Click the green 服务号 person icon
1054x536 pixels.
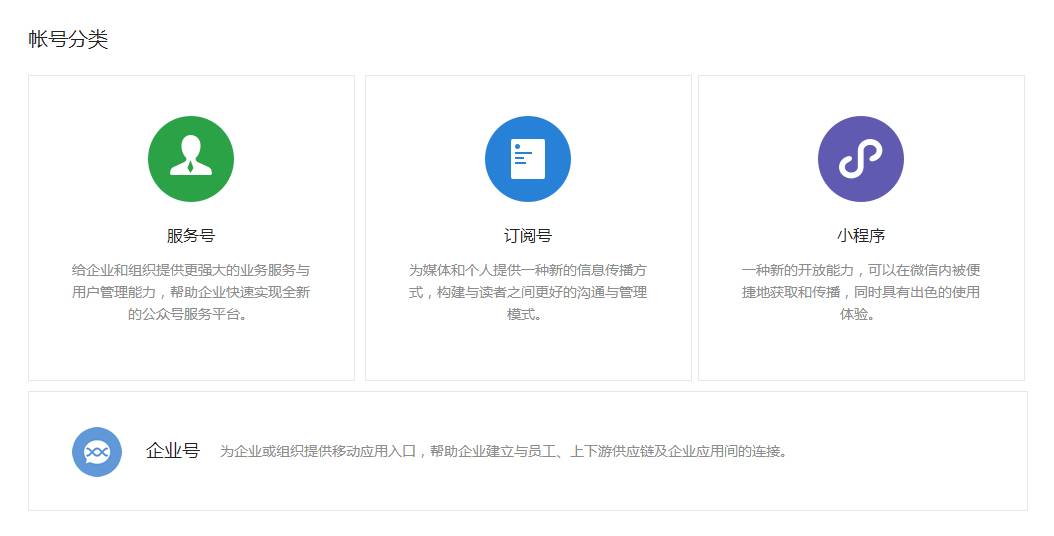click(191, 159)
